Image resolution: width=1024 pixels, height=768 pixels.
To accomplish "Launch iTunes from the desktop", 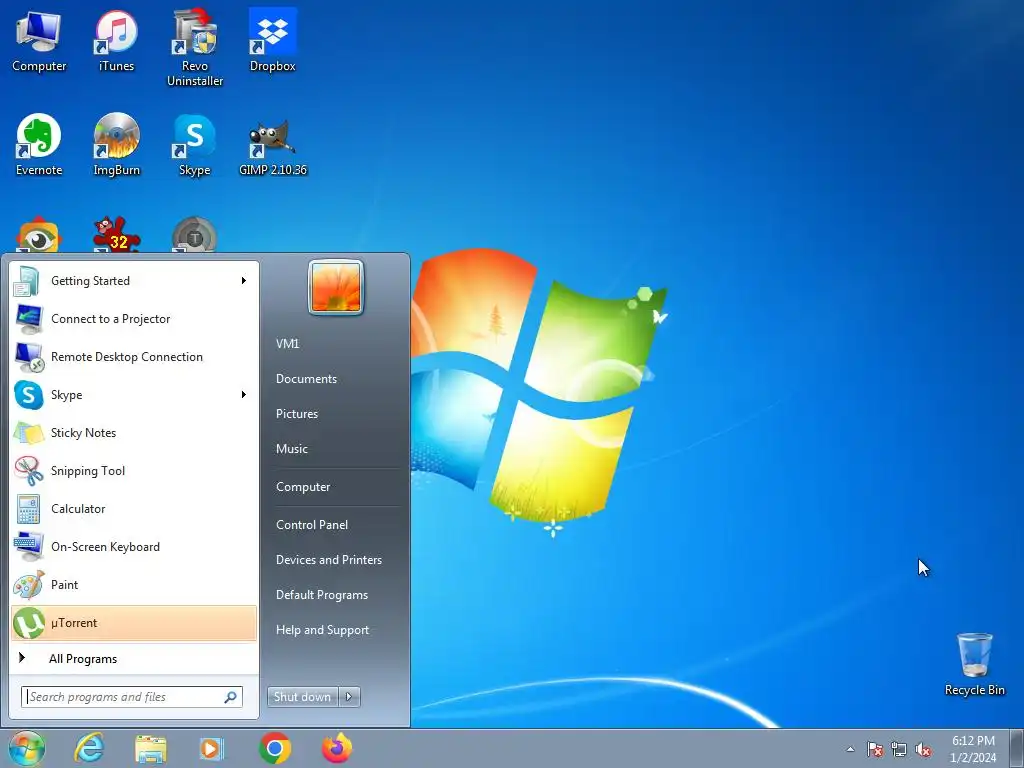I will point(116,40).
